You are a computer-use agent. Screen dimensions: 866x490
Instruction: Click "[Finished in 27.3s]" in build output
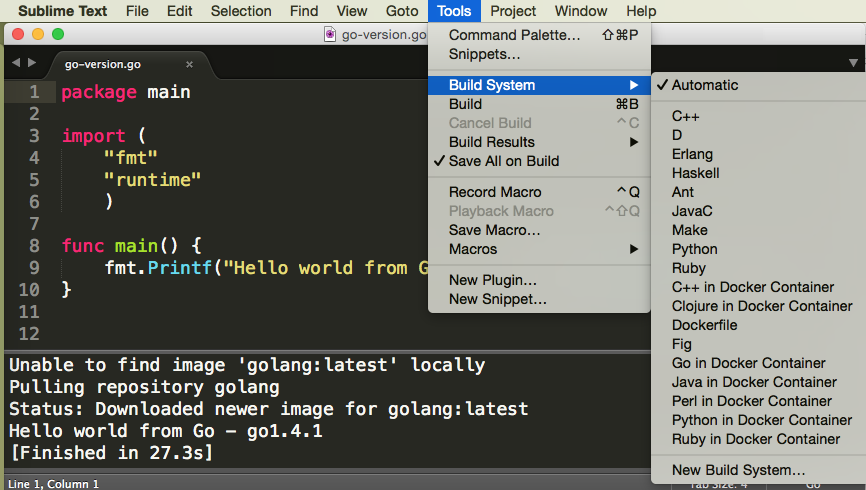(112, 453)
